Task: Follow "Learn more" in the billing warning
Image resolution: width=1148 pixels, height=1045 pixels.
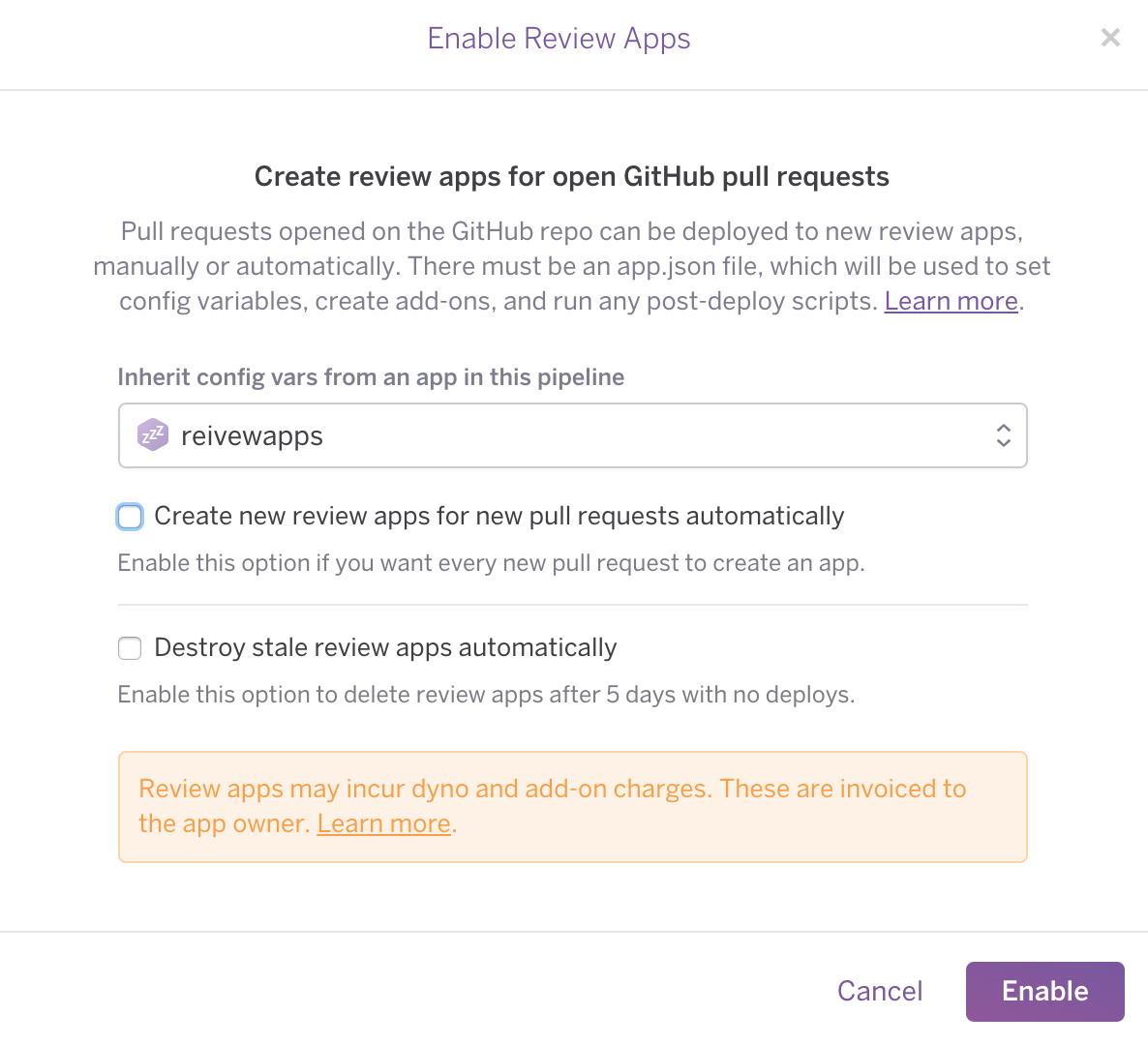Action: click(x=383, y=823)
